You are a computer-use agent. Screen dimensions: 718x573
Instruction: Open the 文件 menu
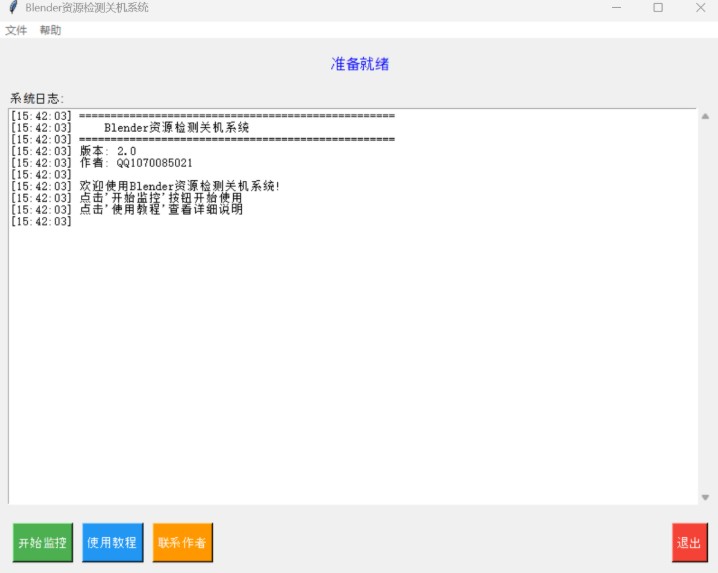tap(16, 30)
